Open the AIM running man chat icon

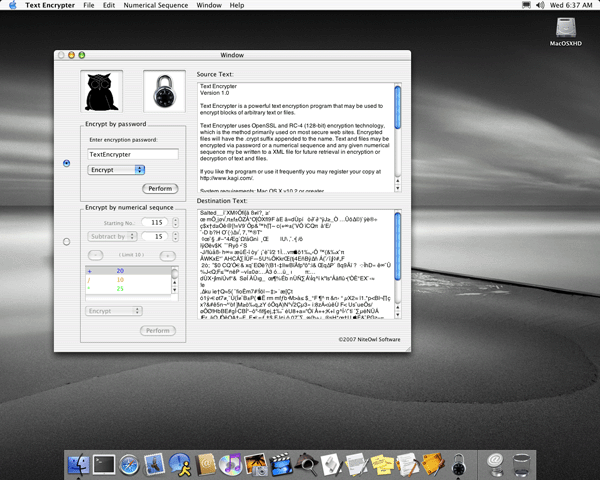click(180, 464)
